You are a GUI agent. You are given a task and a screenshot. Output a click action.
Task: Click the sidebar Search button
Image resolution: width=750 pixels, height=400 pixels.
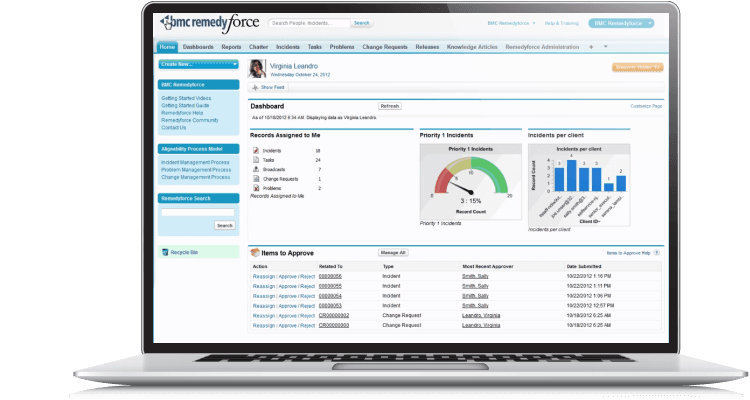(224, 225)
